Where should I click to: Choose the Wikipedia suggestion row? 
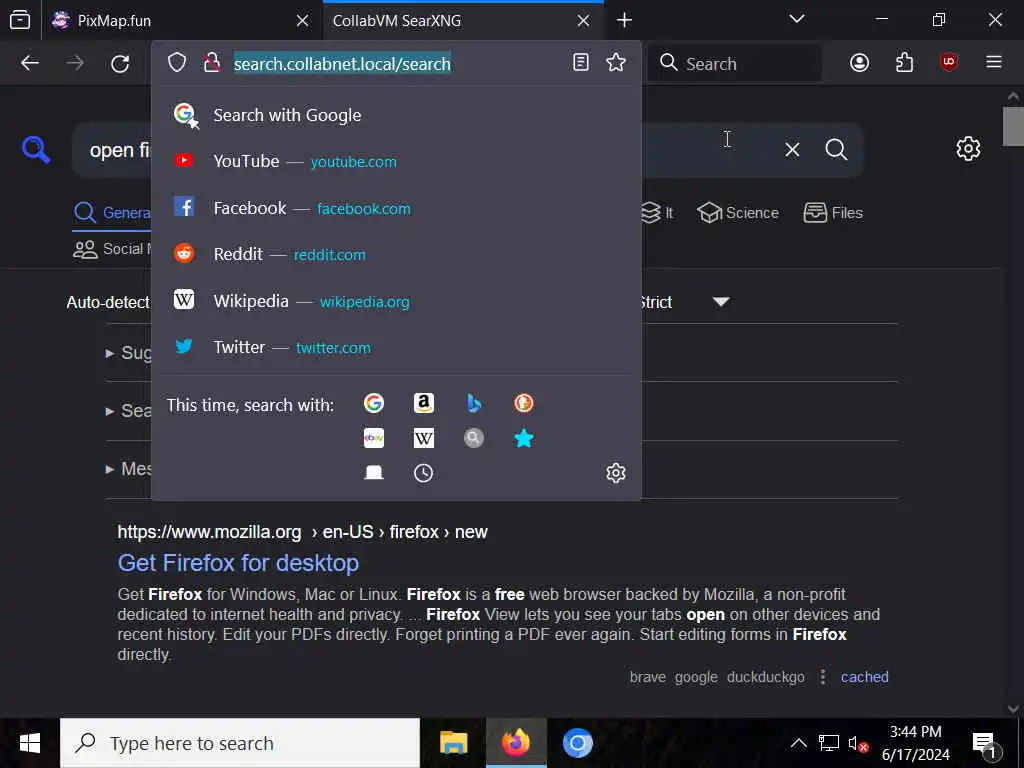[x=396, y=301]
